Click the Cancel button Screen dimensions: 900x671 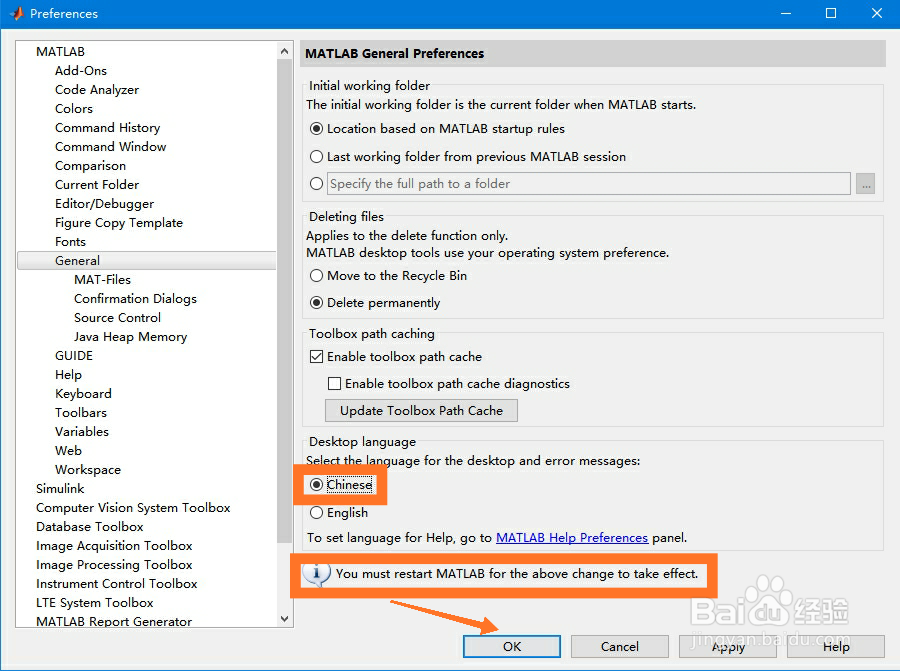point(620,646)
